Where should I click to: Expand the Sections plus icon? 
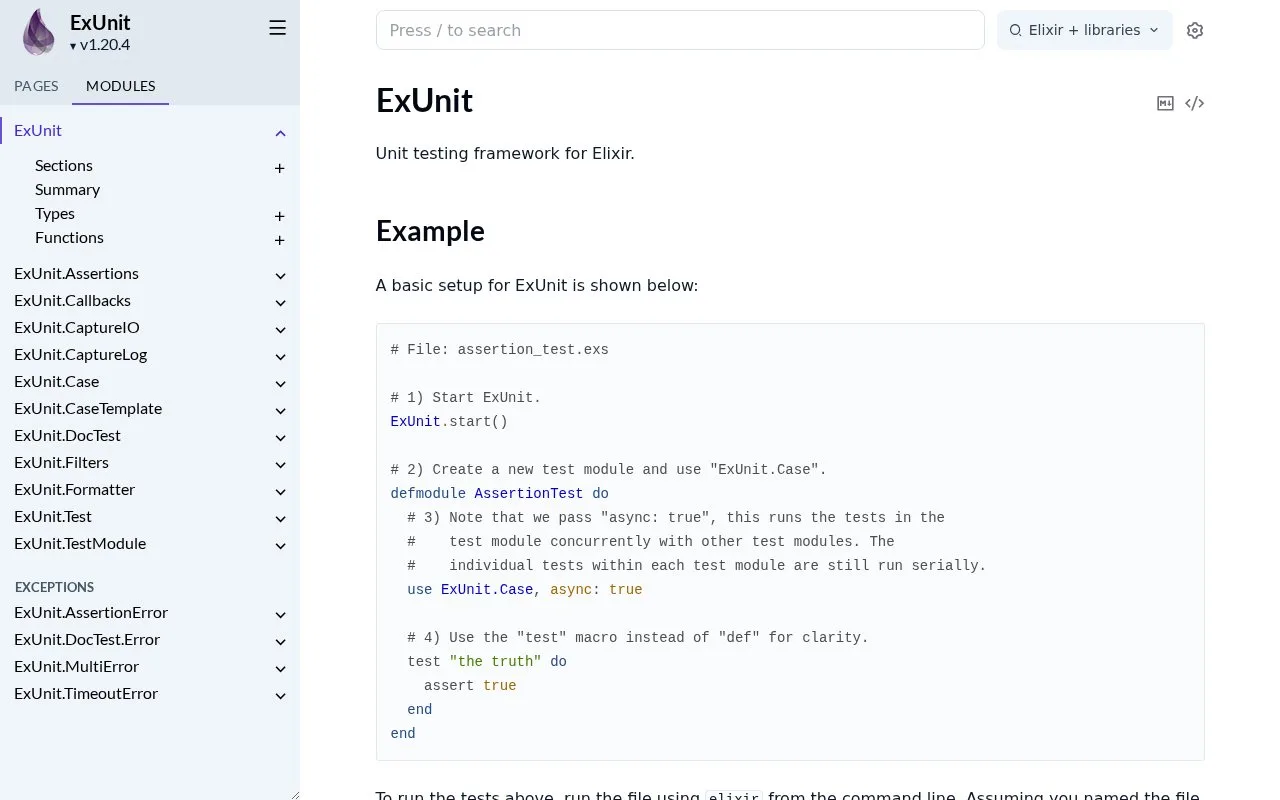[x=280, y=168]
